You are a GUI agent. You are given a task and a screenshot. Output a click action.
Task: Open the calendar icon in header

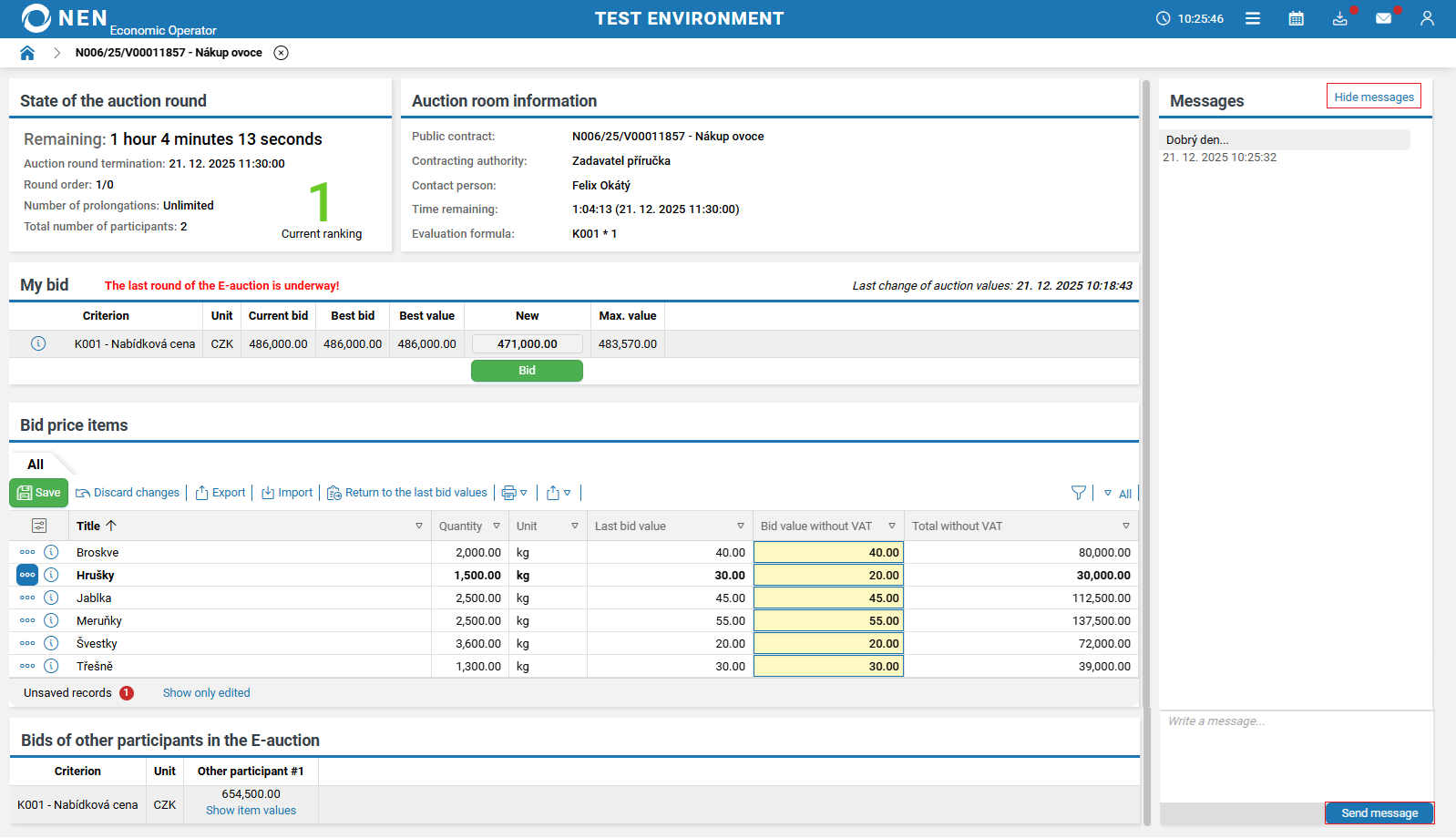point(1296,18)
